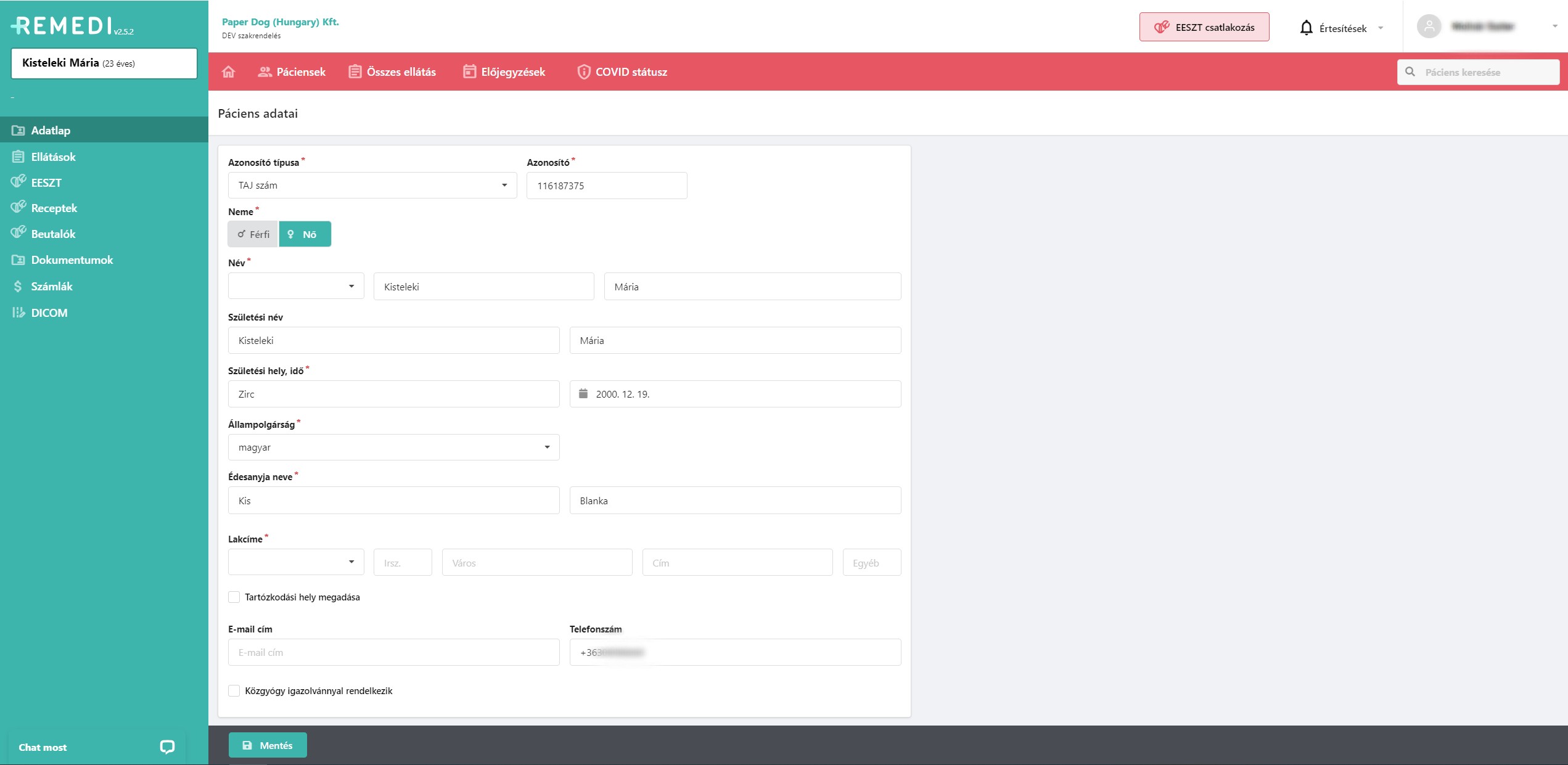Viewport: 1568px width, 765px height.
Task: Click the Számlák dollar icon
Action: click(x=18, y=286)
